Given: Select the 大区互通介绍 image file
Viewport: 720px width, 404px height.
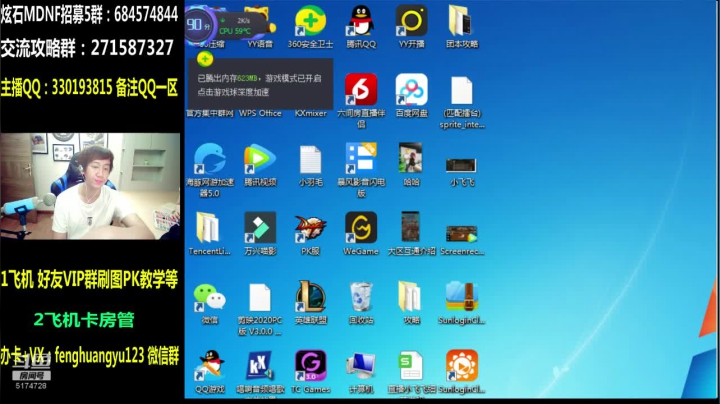Looking at the screenshot, I should tap(411, 233).
